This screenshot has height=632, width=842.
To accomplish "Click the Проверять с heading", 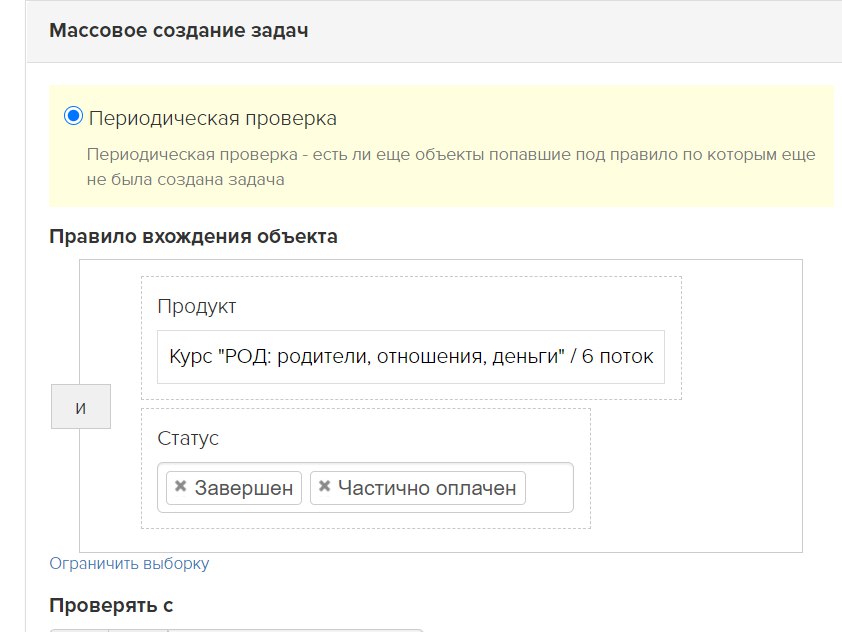I will tap(111, 605).
